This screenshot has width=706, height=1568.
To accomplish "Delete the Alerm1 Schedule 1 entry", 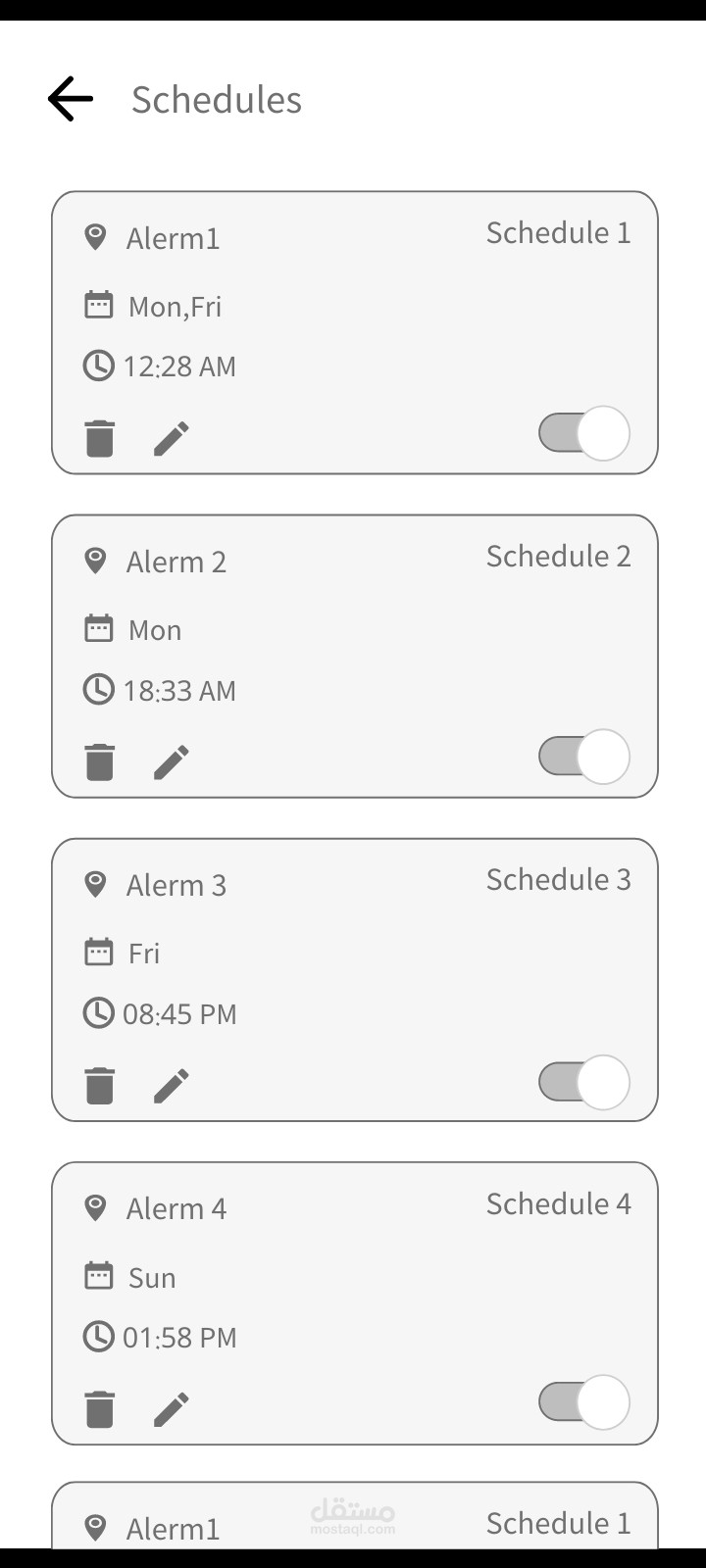I will pos(100,438).
